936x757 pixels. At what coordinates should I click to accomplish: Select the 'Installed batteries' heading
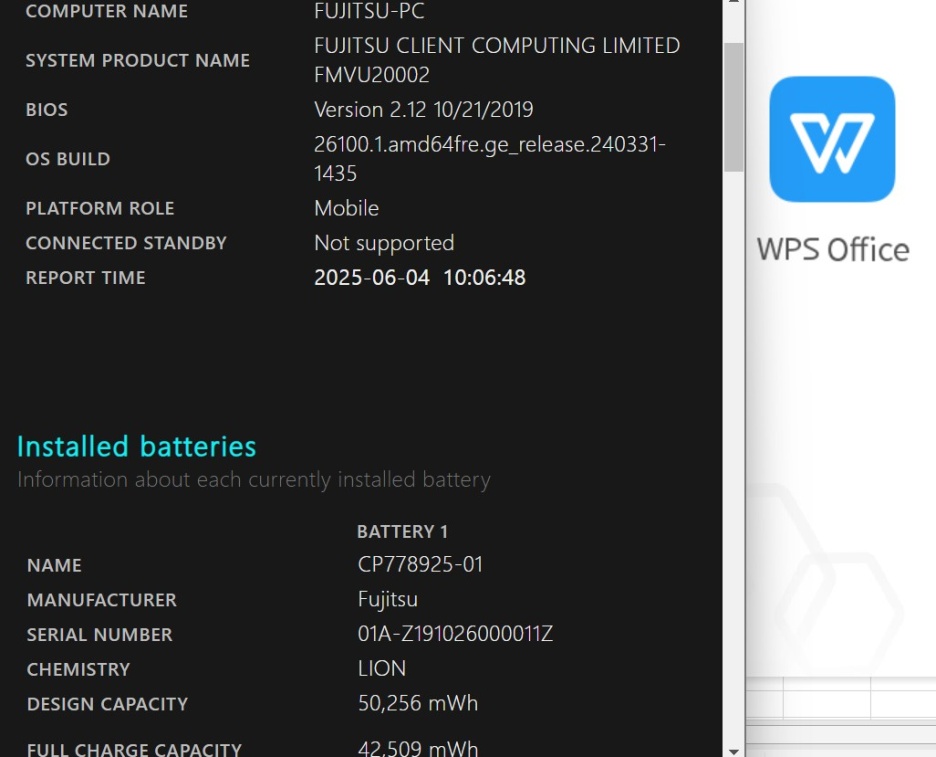[137, 447]
